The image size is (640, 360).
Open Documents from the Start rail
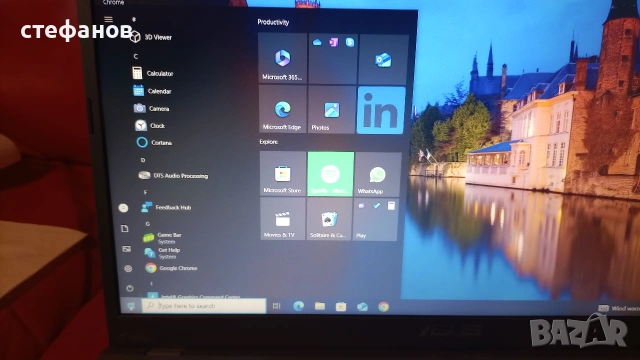click(125, 228)
